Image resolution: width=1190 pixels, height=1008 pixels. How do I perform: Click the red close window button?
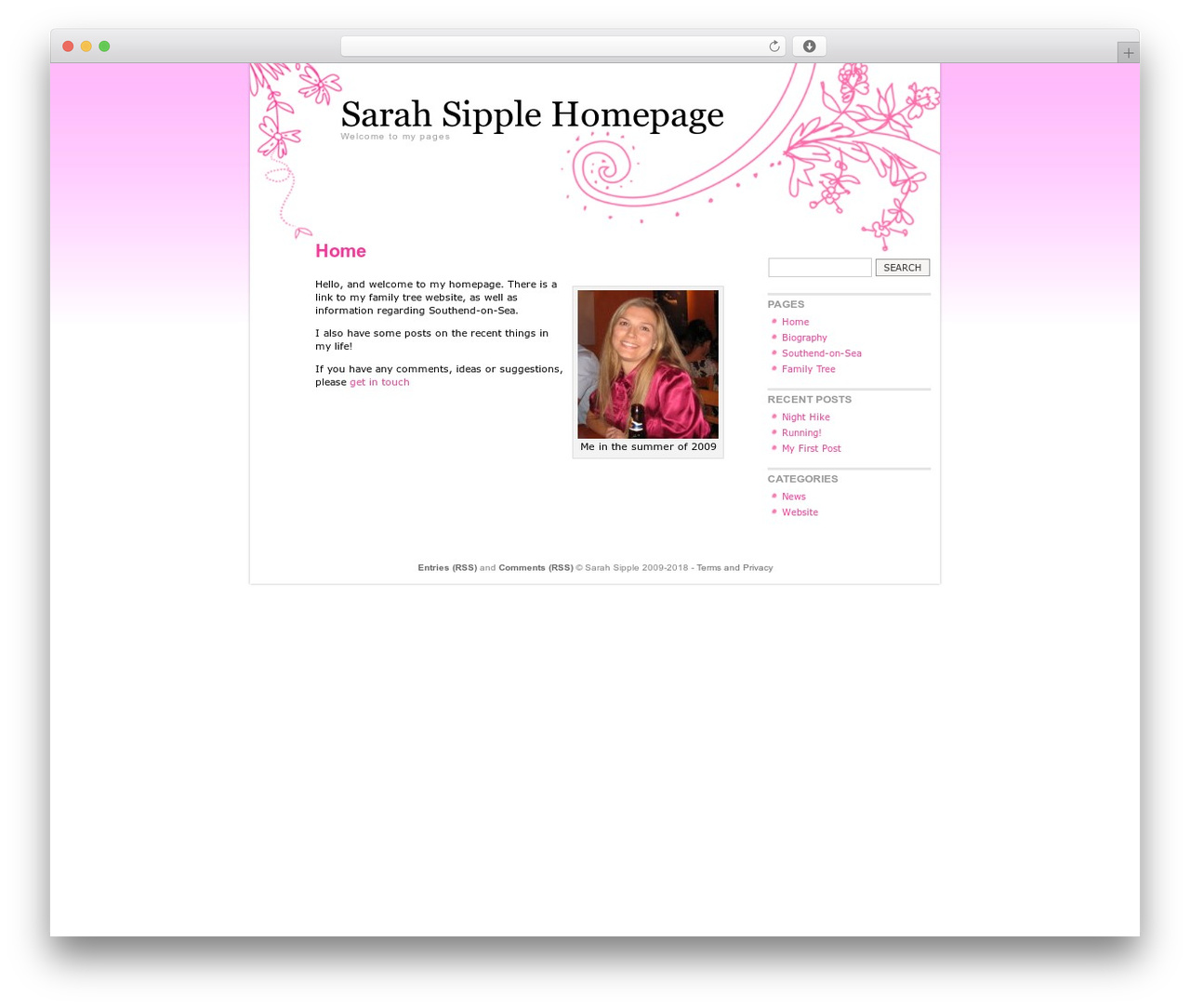coord(68,46)
